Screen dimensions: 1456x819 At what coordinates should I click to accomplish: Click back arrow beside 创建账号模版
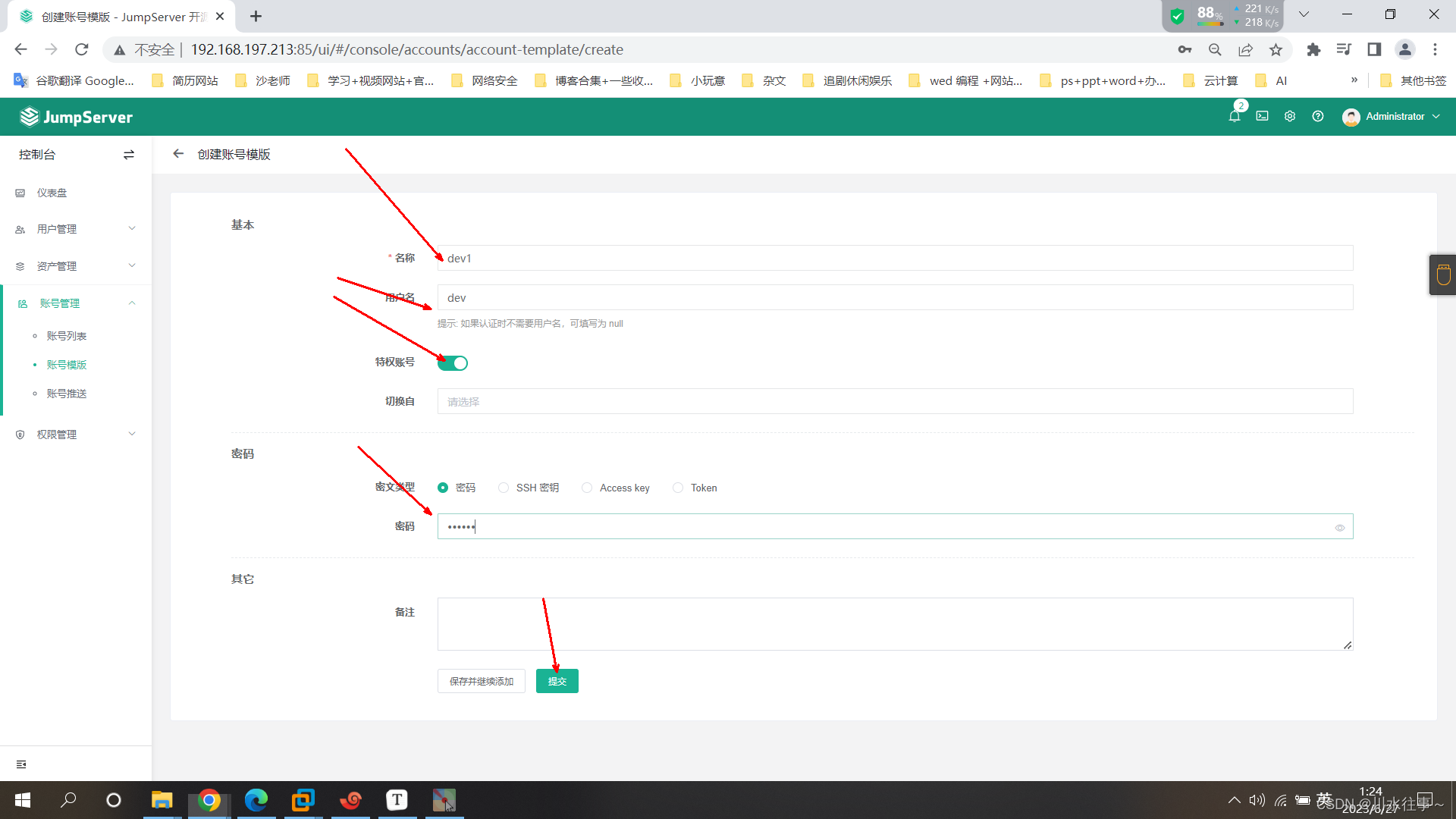(x=178, y=154)
